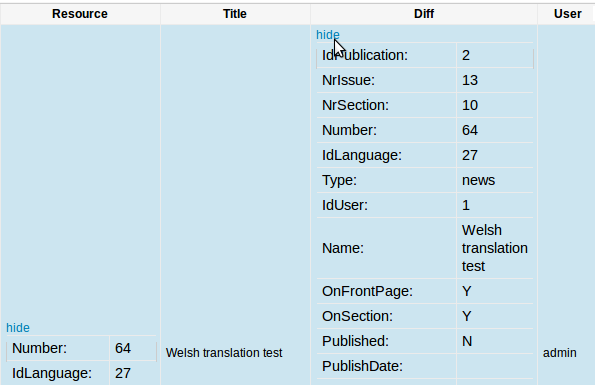The height and width of the screenshot is (385, 595).
Task: Select the 'OnFrontPage:' label
Action: [367, 291]
